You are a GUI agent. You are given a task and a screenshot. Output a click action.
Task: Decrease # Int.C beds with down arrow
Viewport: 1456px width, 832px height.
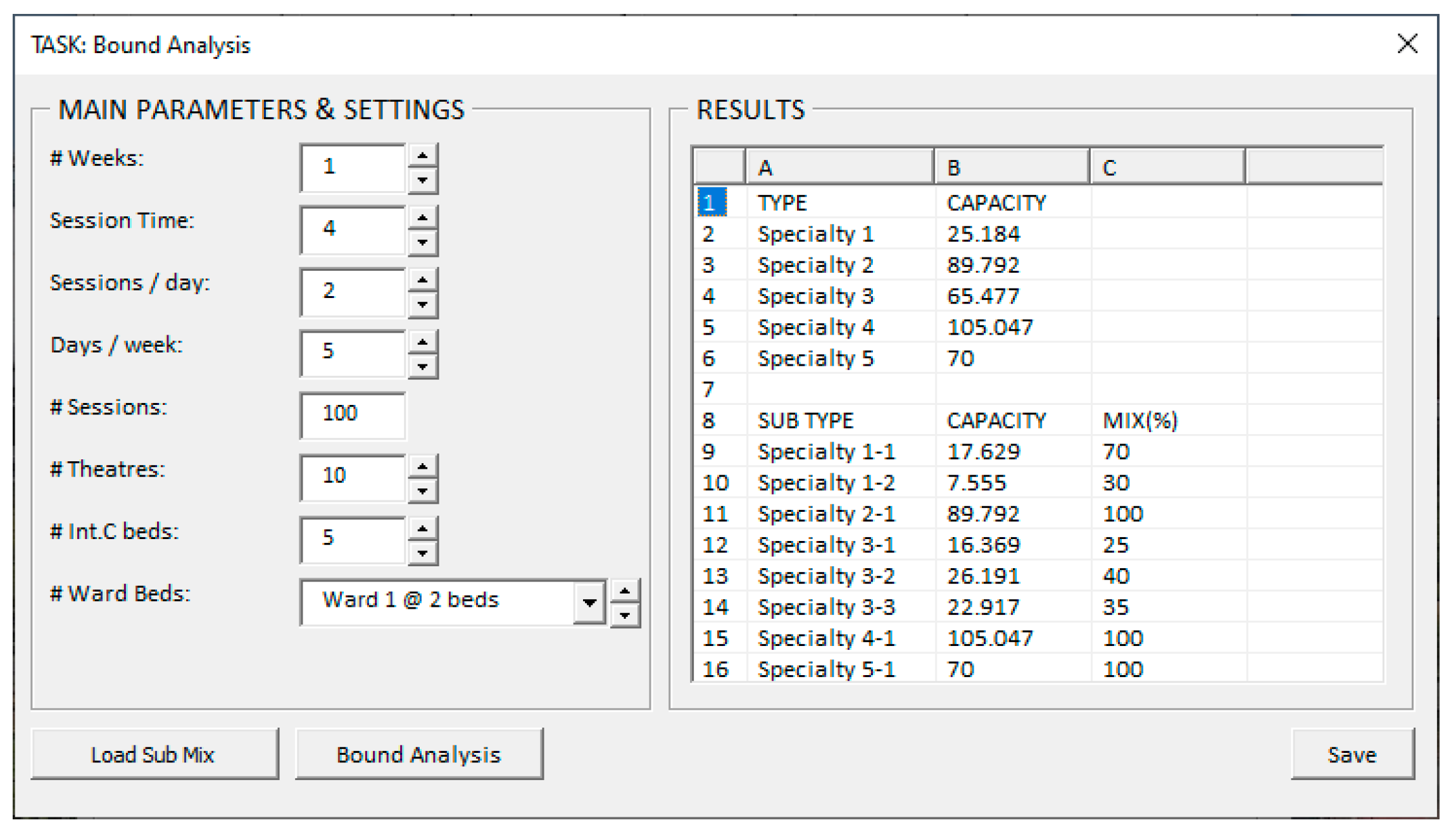[x=422, y=554]
